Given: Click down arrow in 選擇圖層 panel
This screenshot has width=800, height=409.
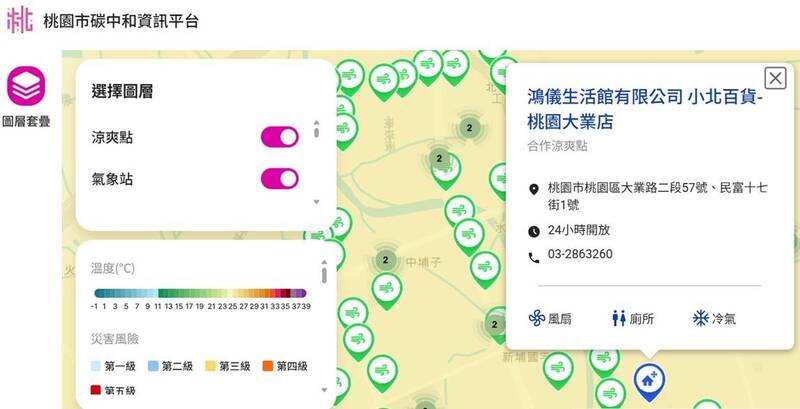Looking at the screenshot, I should click(x=316, y=202).
